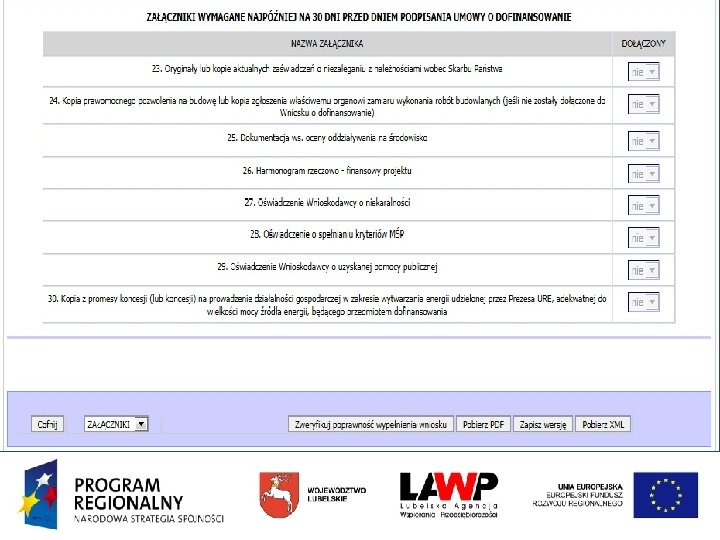The image size is (720, 540).
Task: Click the Cofnij button
Action: (x=47, y=424)
